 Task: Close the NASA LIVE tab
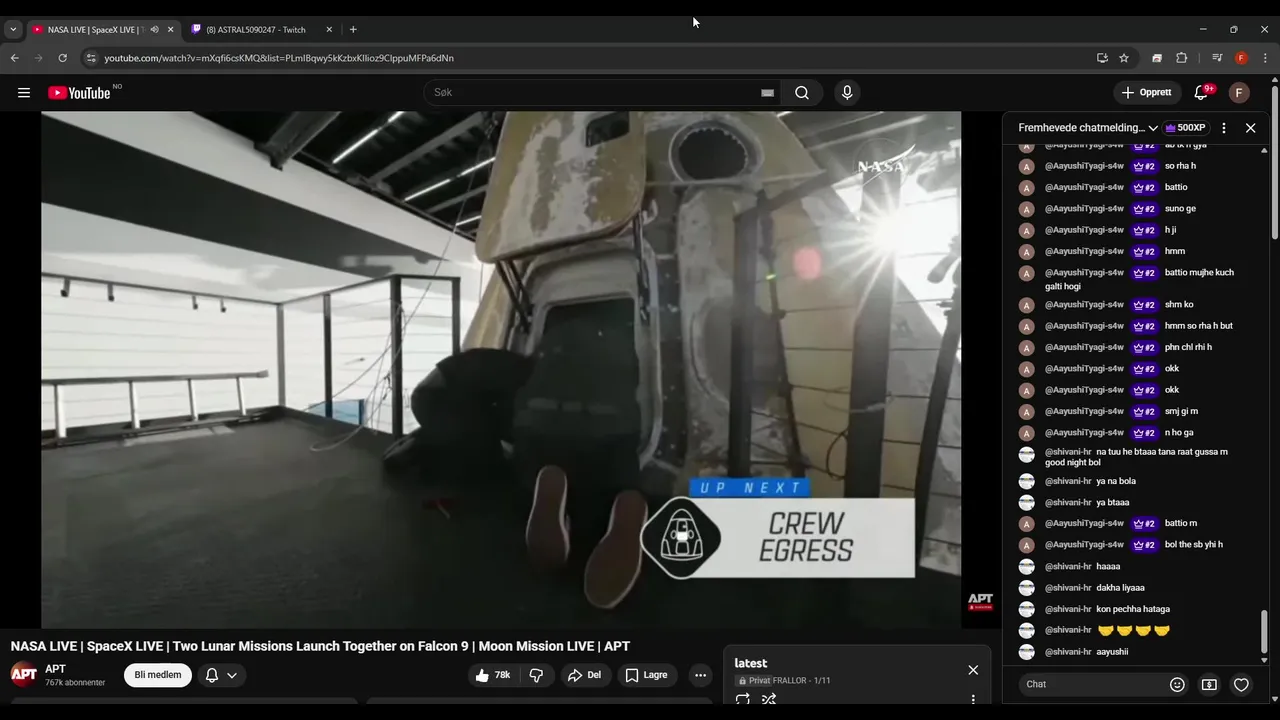(170, 30)
